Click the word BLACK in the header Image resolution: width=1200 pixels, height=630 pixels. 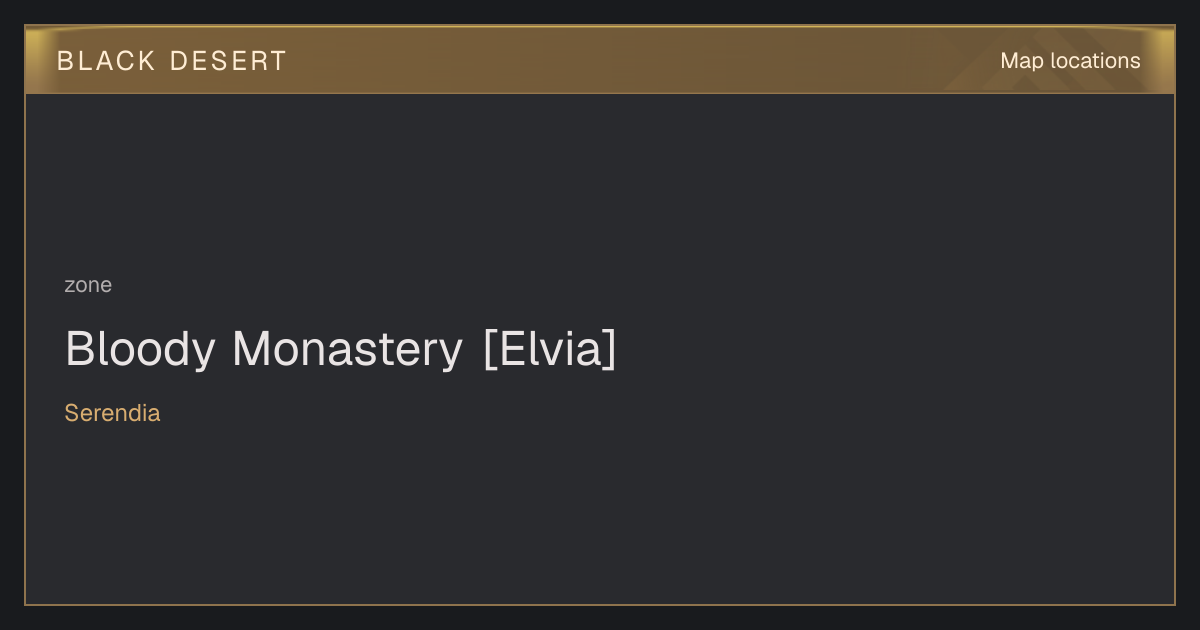click(106, 61)
